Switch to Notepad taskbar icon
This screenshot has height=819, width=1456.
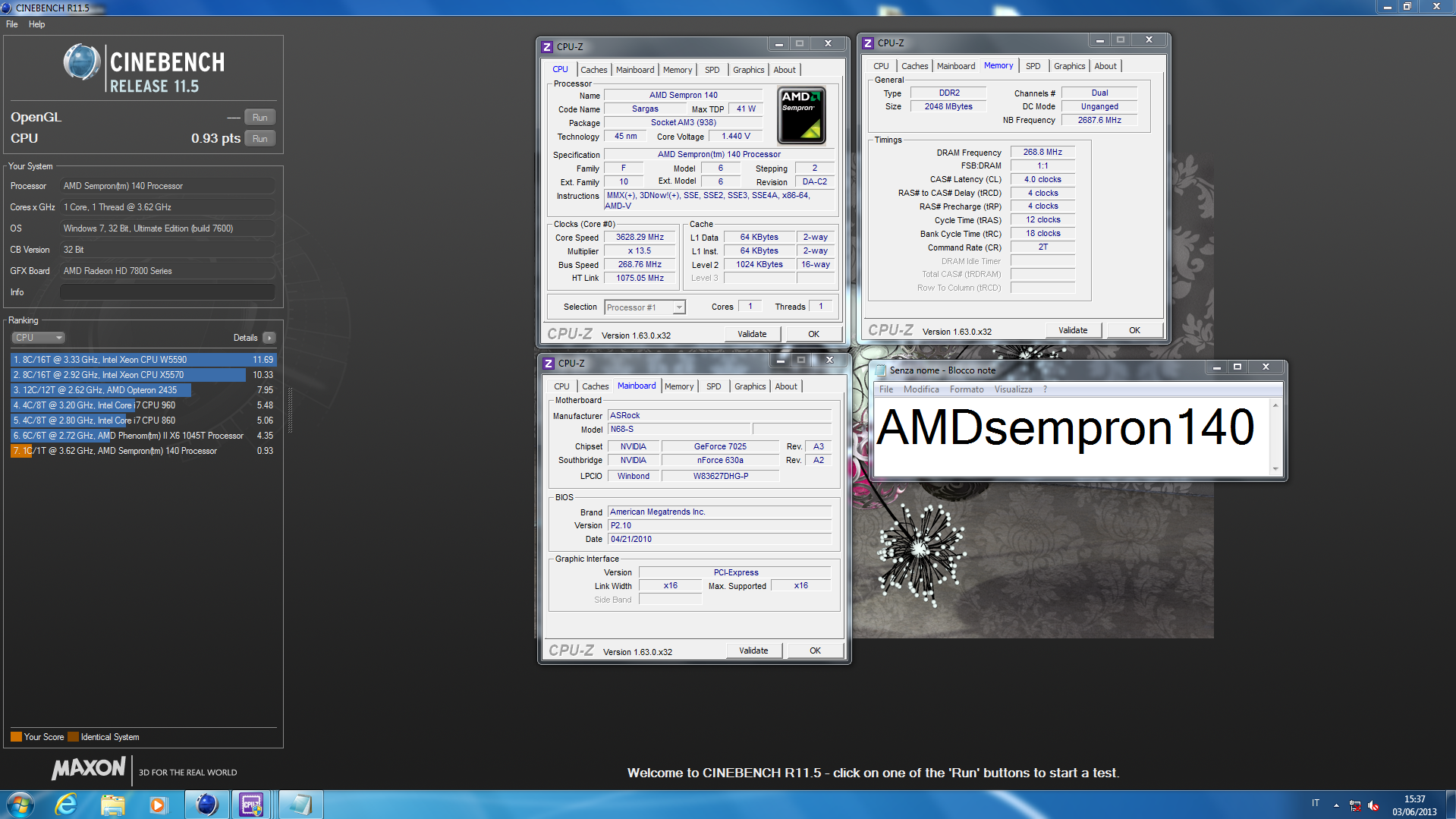(300, 805)
